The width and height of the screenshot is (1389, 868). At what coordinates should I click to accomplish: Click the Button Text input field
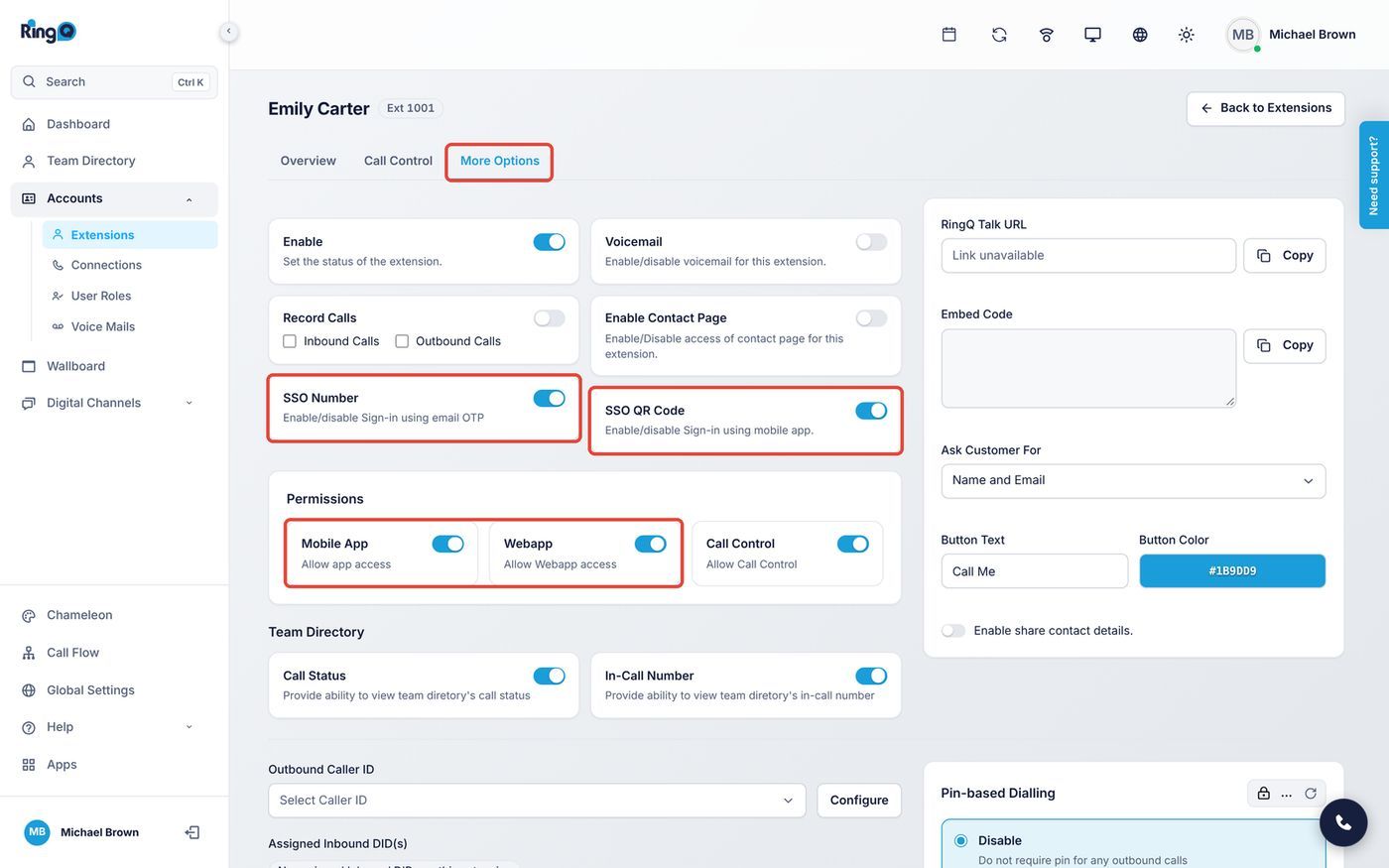click(x=1035, y=571)
